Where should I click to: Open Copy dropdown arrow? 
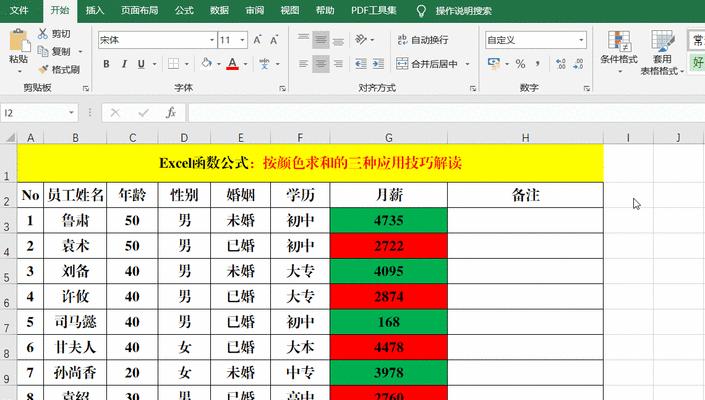pyautogui.click(x=80, y=52)
